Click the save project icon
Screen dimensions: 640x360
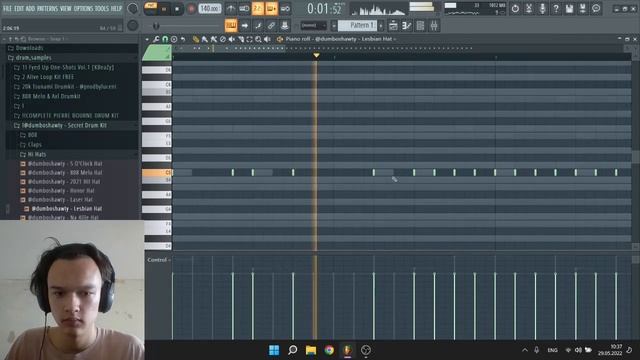click(x=569, y=8)
